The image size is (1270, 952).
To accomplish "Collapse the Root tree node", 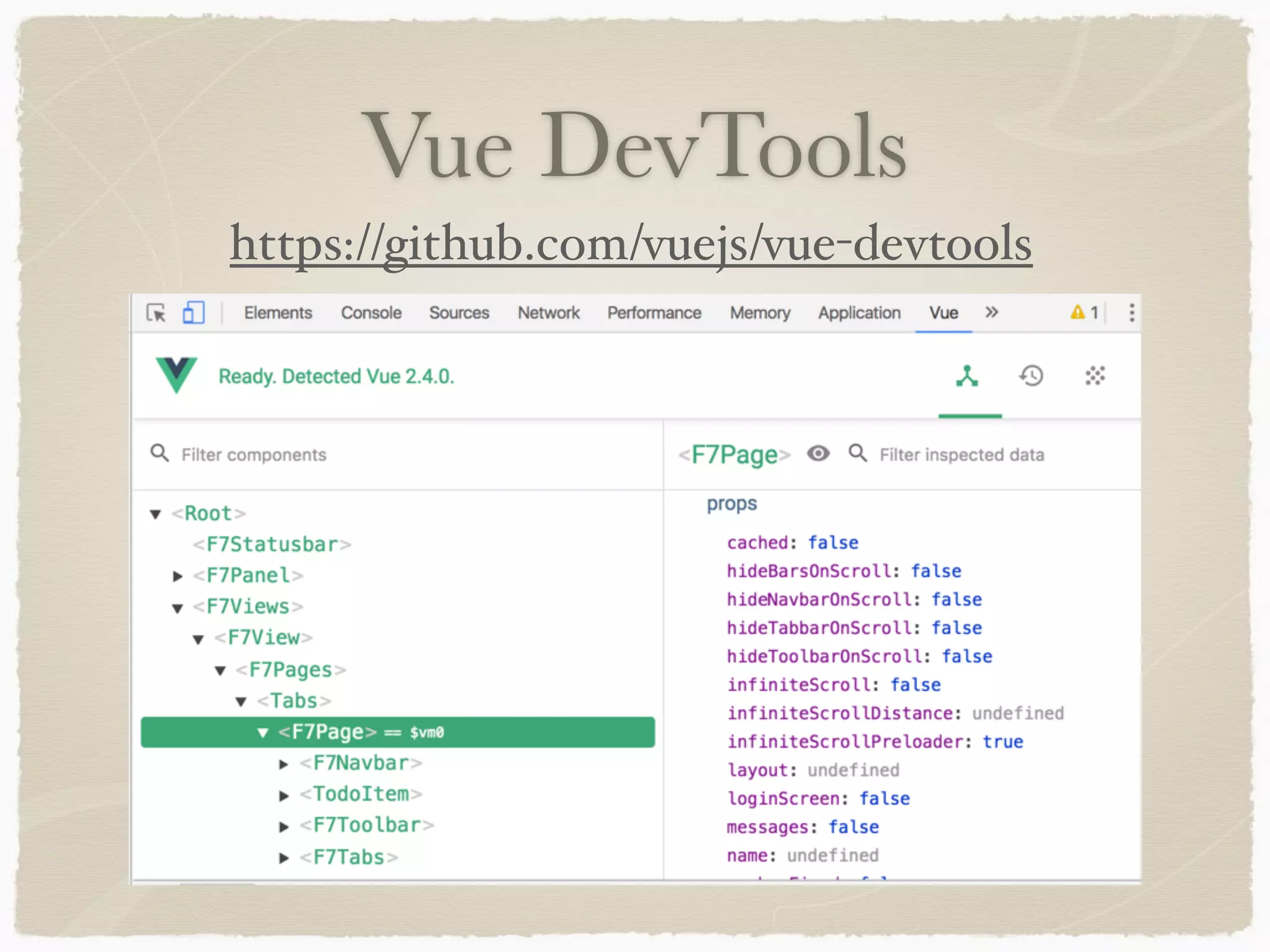I will tap(156, 514).
